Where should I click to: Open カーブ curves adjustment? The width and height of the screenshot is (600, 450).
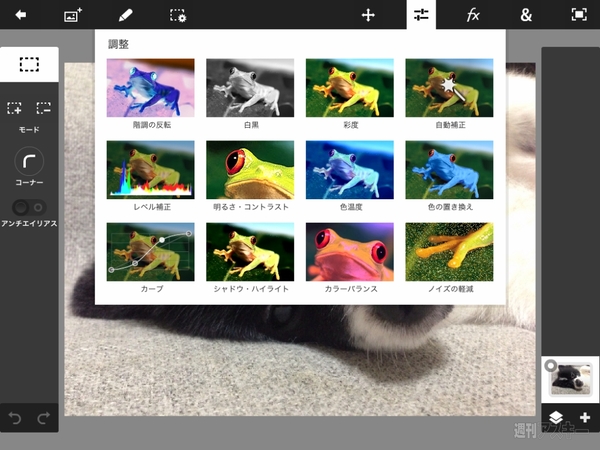pyautogui.click(x=151, y=258)
